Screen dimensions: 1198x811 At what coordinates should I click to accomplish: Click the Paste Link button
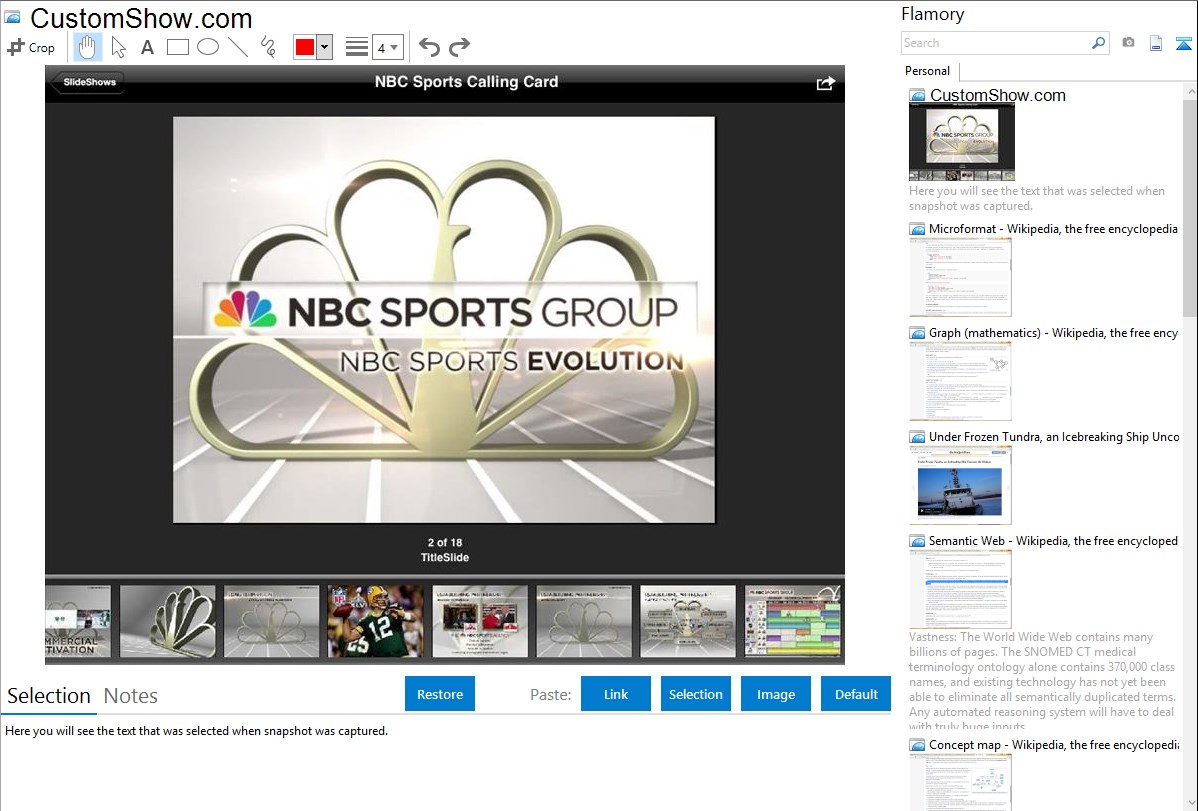[616, 694]
